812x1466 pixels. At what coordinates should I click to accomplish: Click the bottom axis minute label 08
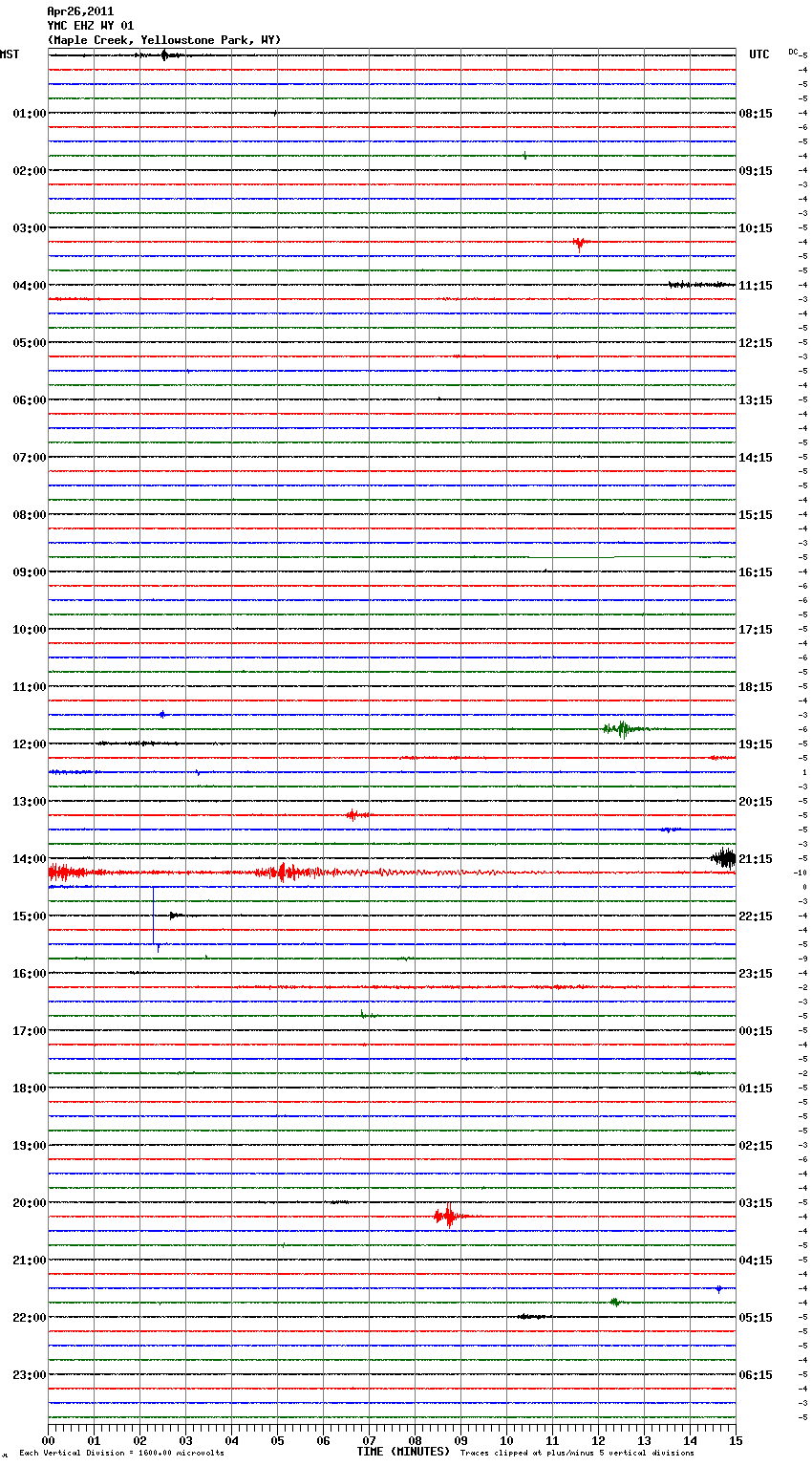coord(415,1440)
